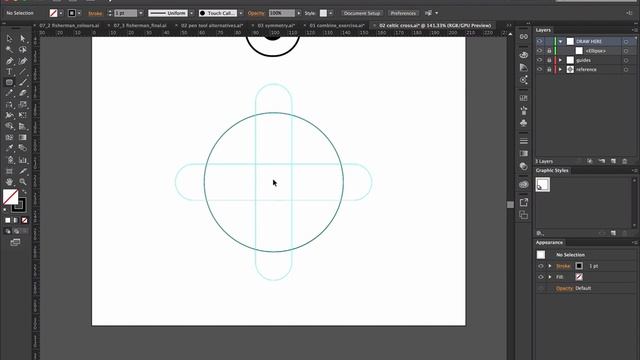
Task: Switch to the 03 symmetry.ai tab
Action: (x=276, y=25)
